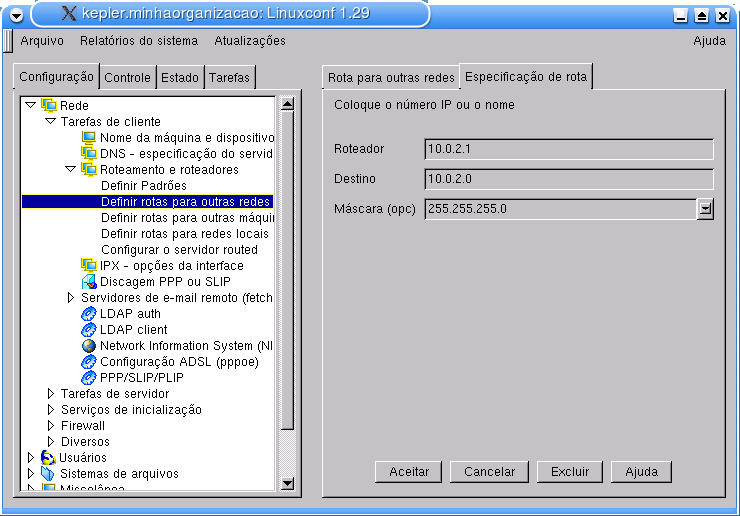The image size is (740, 516).
Task: Click the Cancelar button
Action: click(x=489, y=472)
